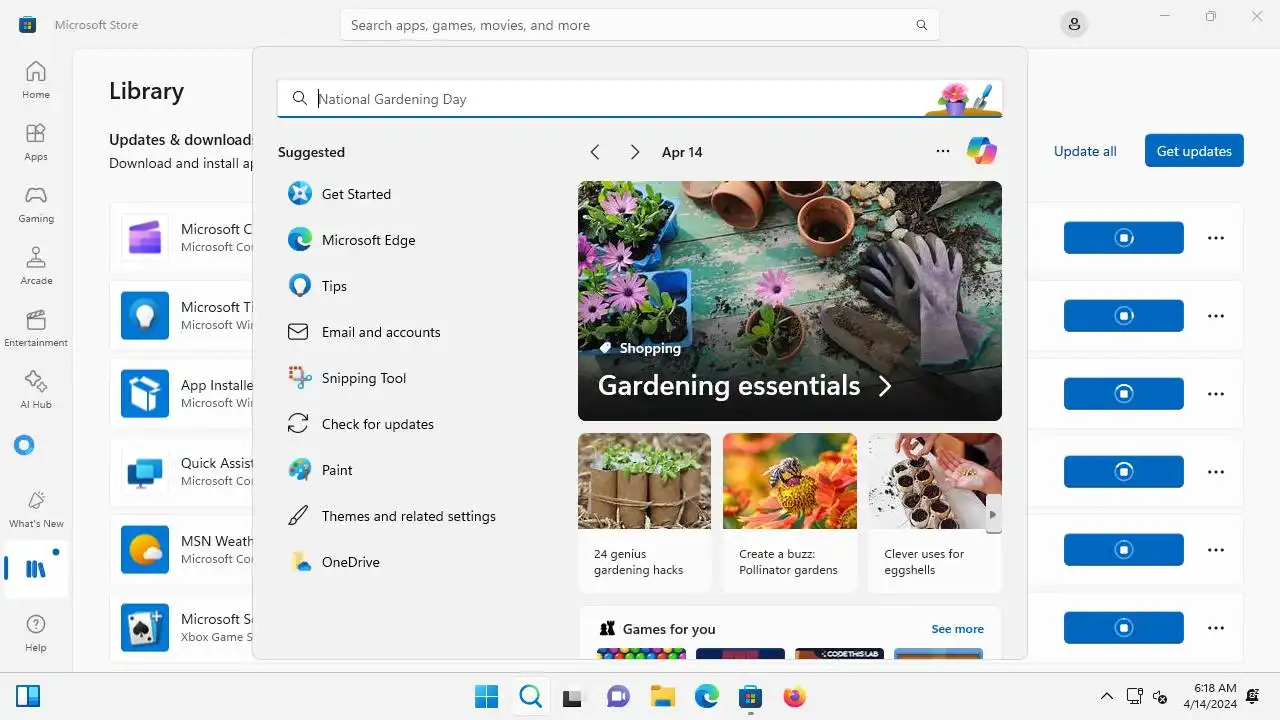The image size is (1280, 720).
Task: Open more options for Microsoft Clipchamp row
Action: [1216, 238]
